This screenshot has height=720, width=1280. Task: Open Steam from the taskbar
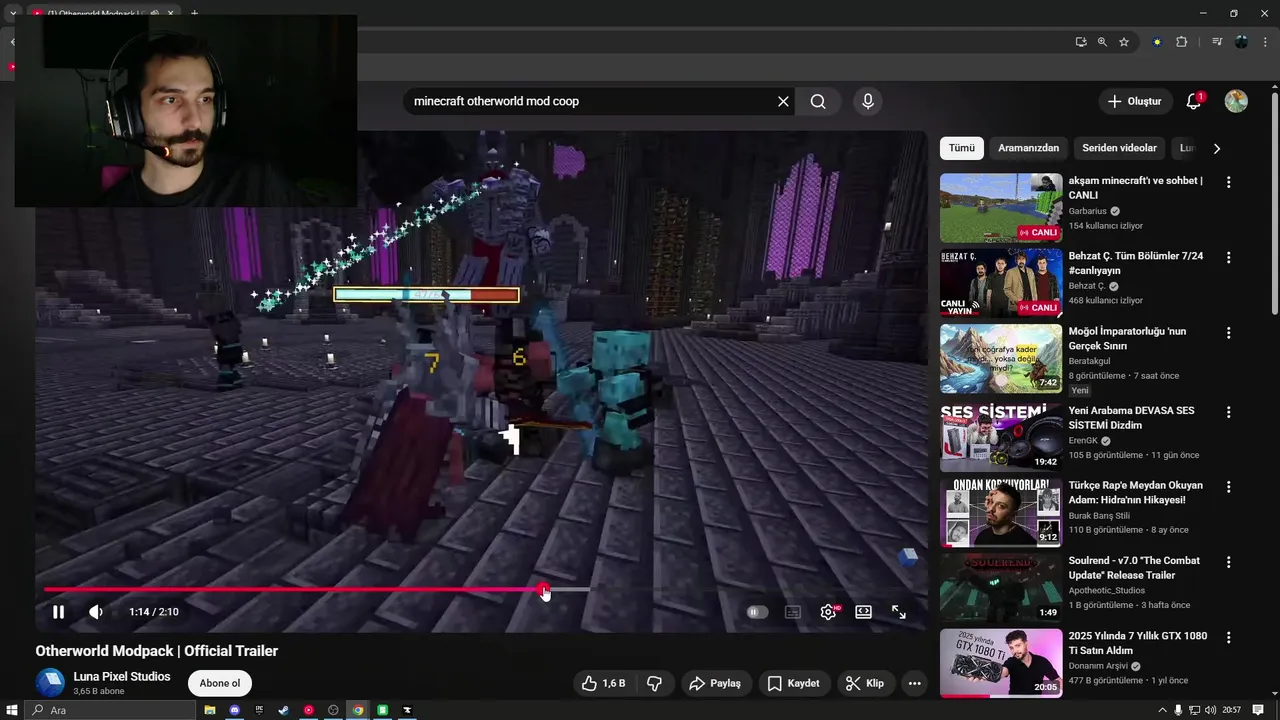click(284, 710)
